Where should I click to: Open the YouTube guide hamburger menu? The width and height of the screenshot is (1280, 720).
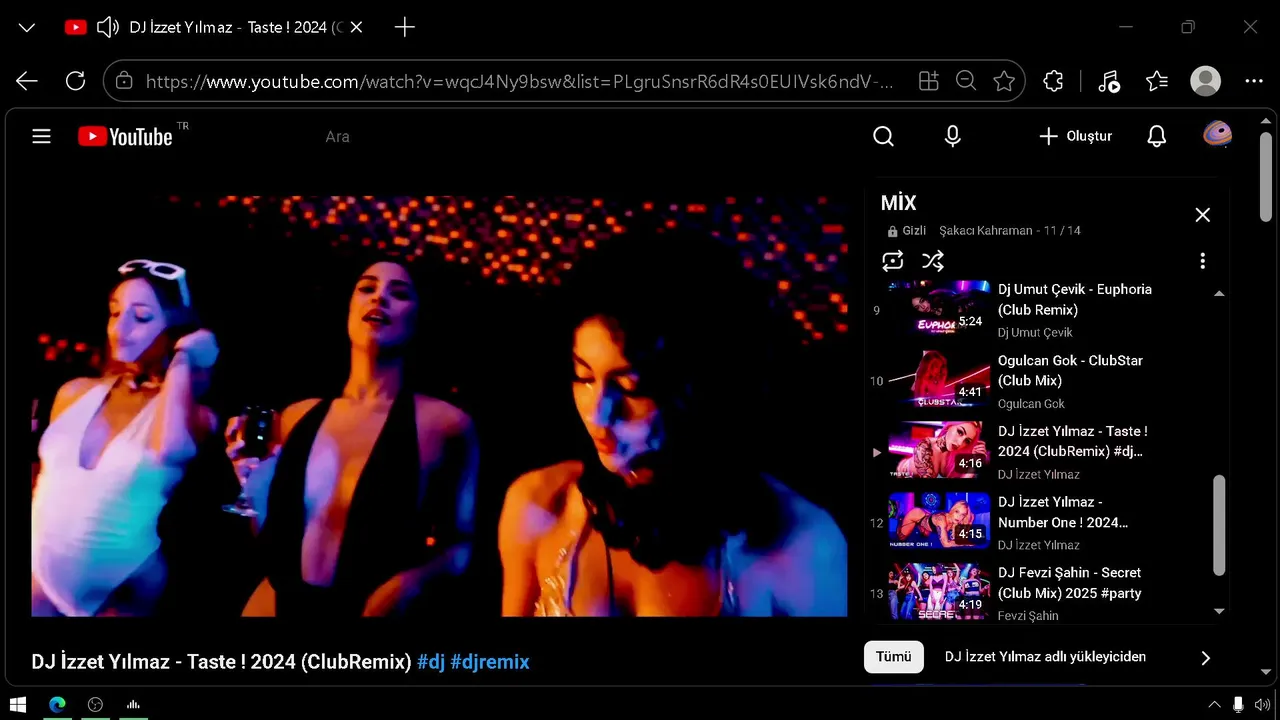click(41, 136)
